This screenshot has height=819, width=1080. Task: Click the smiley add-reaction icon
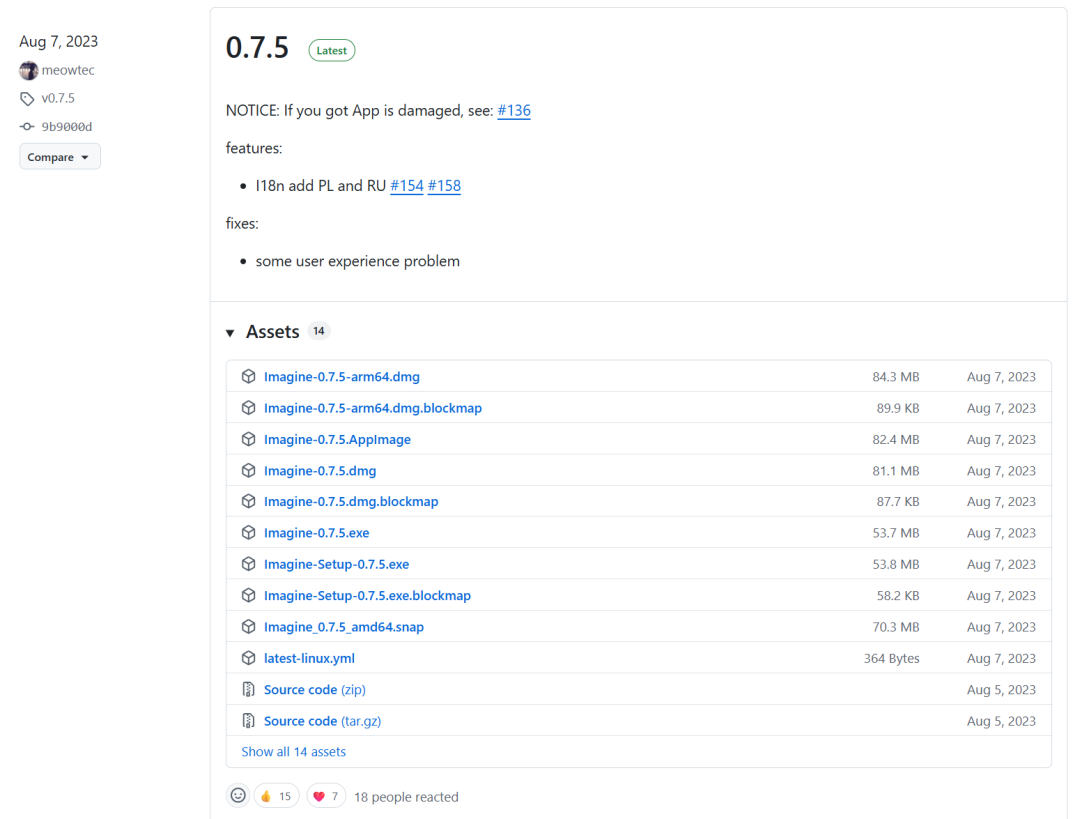click(238, 796)
